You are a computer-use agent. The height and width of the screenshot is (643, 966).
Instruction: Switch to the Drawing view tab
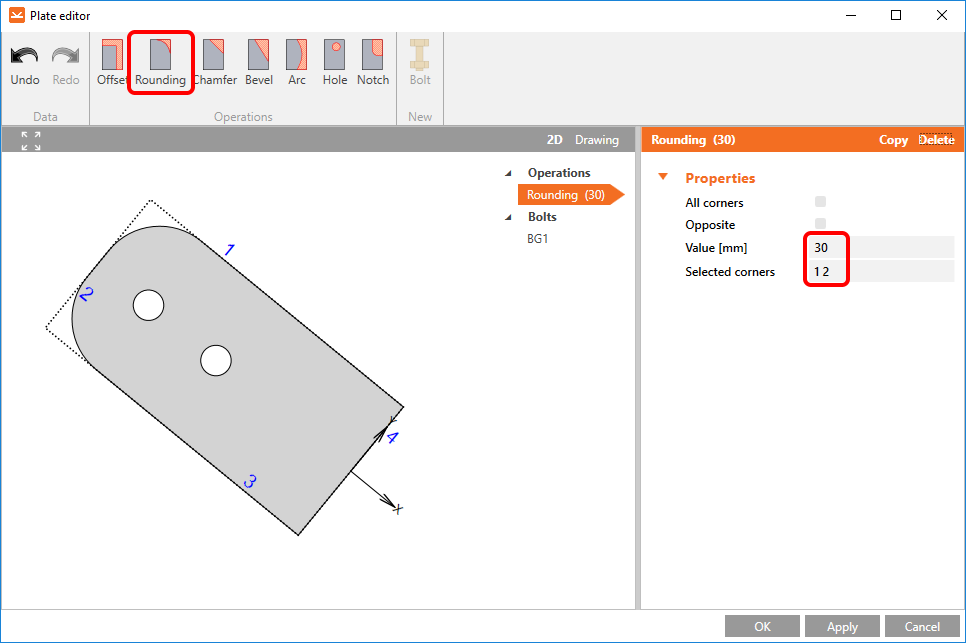click(x=597, y=140)
